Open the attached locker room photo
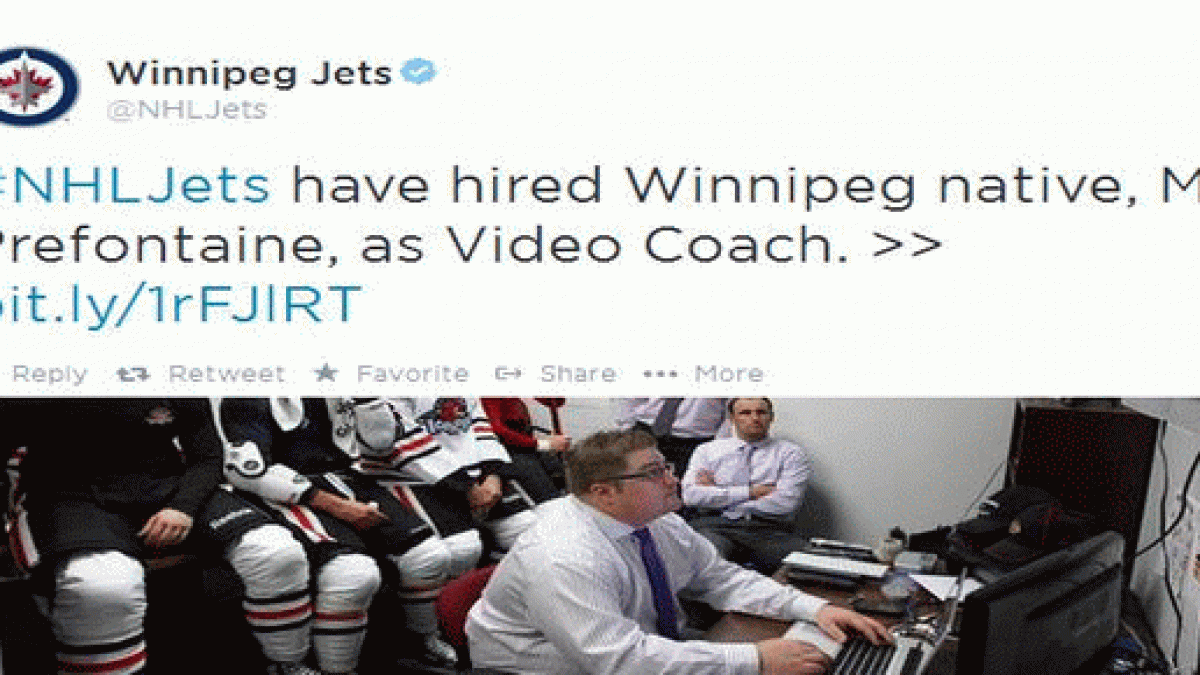1200x675 pixels. coord(600,536)
